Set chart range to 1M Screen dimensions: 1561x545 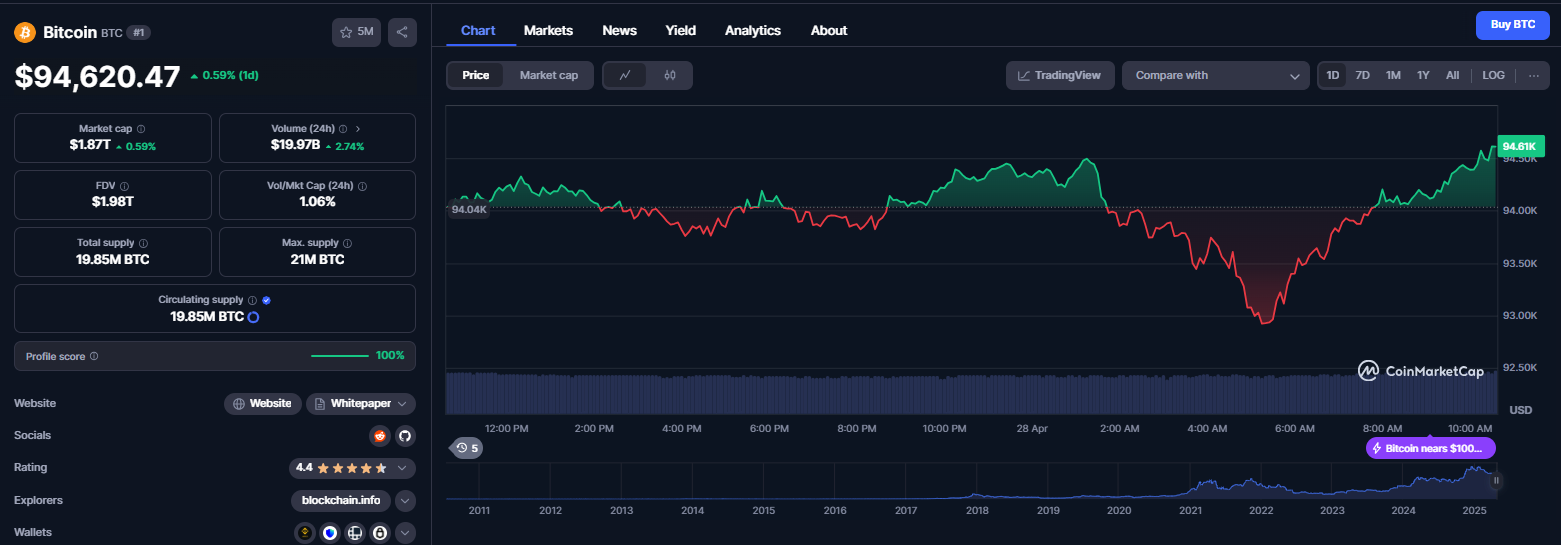coord(1393,75)
